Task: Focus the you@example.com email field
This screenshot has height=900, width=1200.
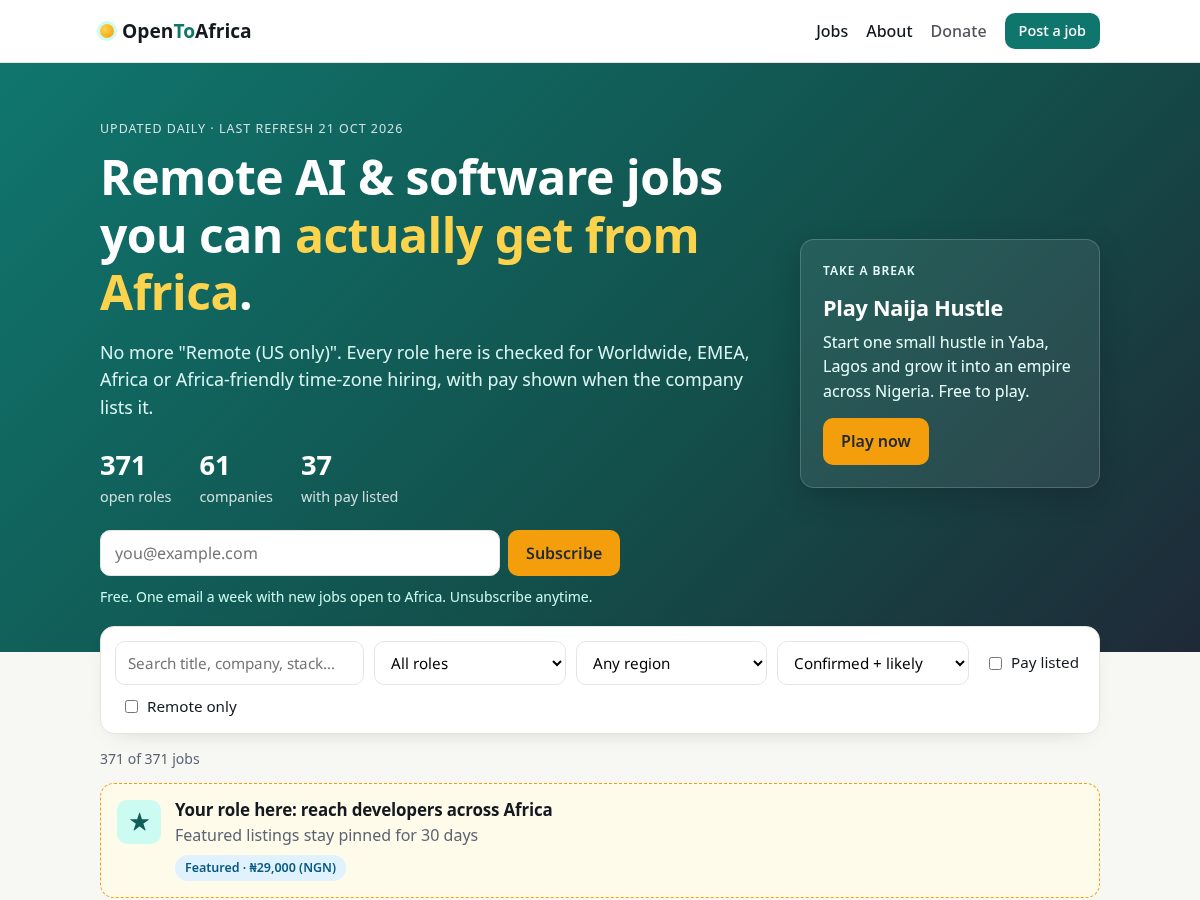Action: (300, 553)
